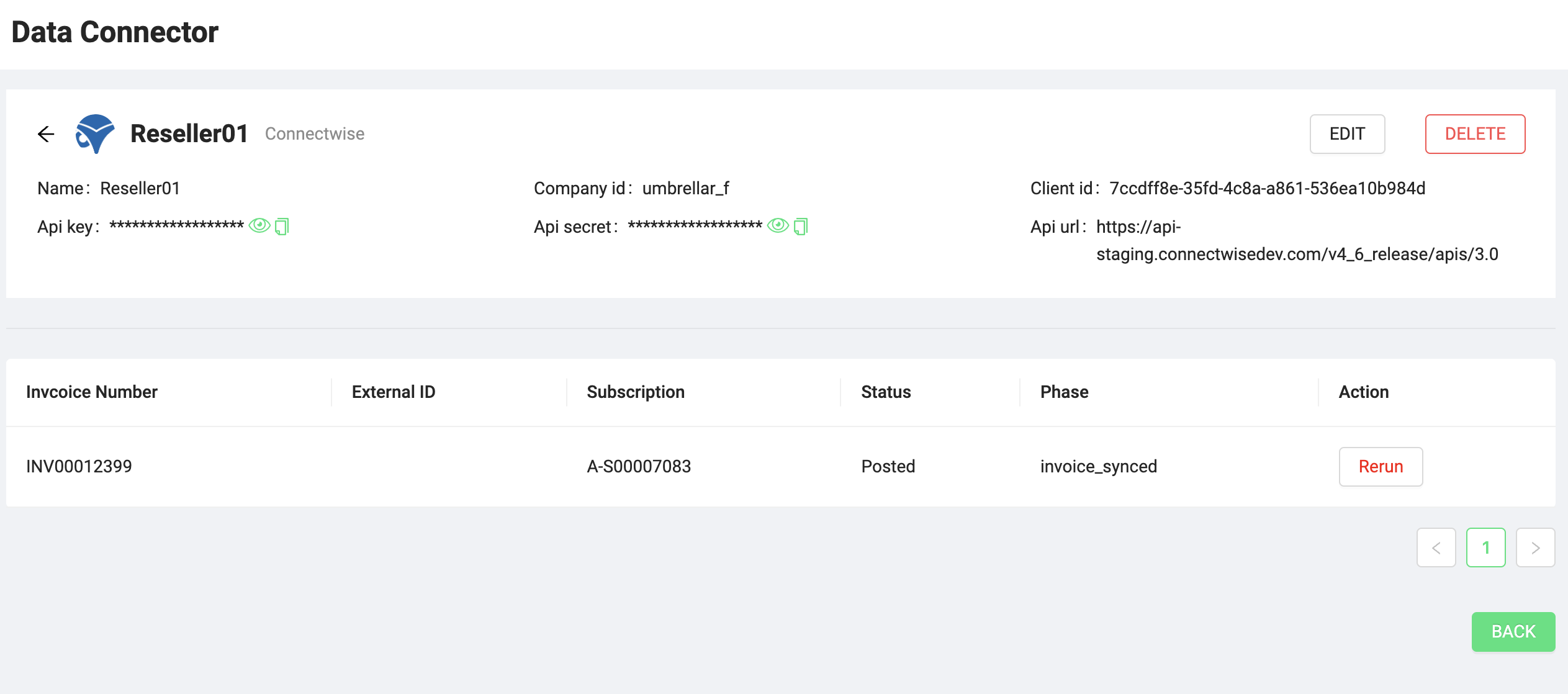
Task: Reveal the hidden Api secret
Action: click(778, 226)
